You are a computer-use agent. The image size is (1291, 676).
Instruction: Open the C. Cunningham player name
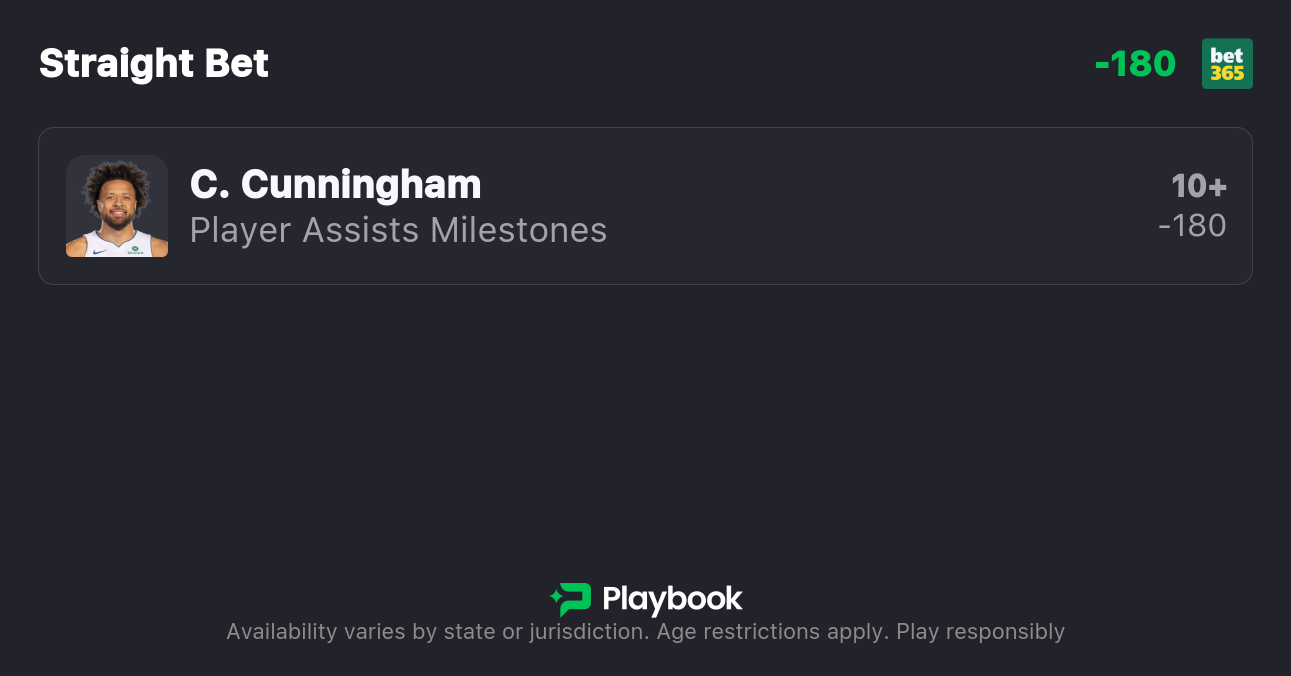point(335,185)
